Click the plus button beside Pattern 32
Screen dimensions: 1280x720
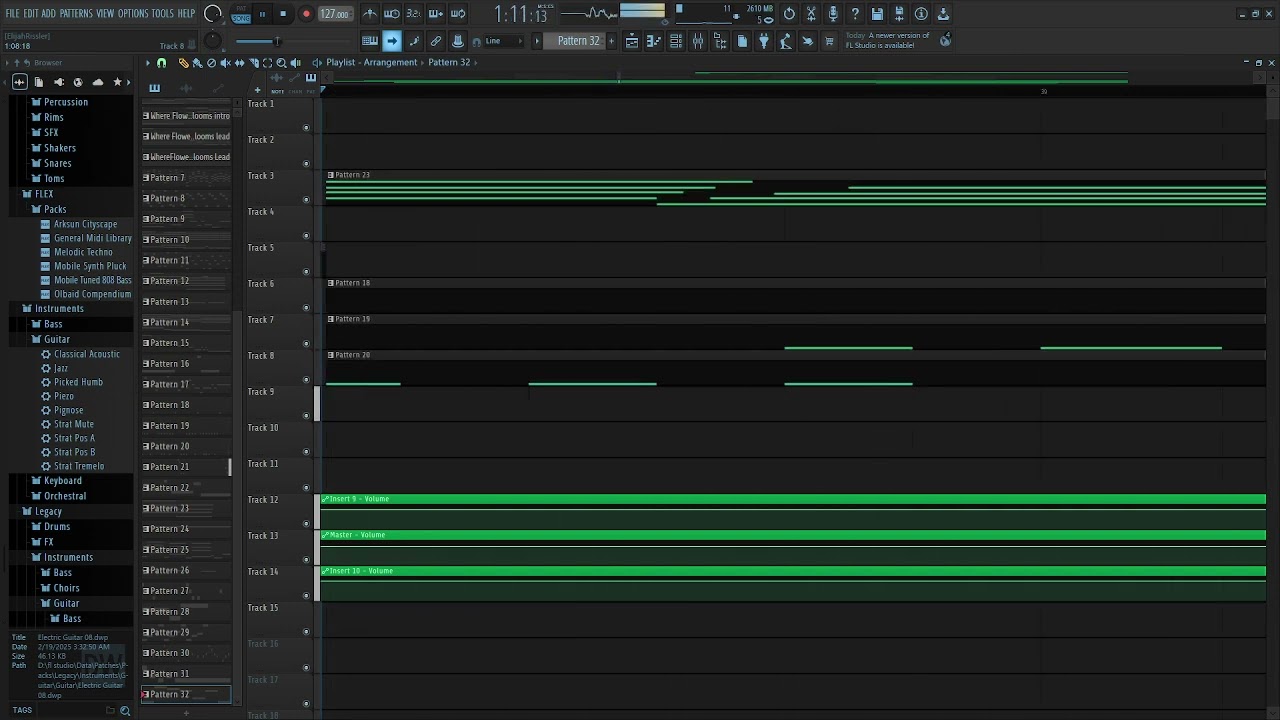click(612, 41)
